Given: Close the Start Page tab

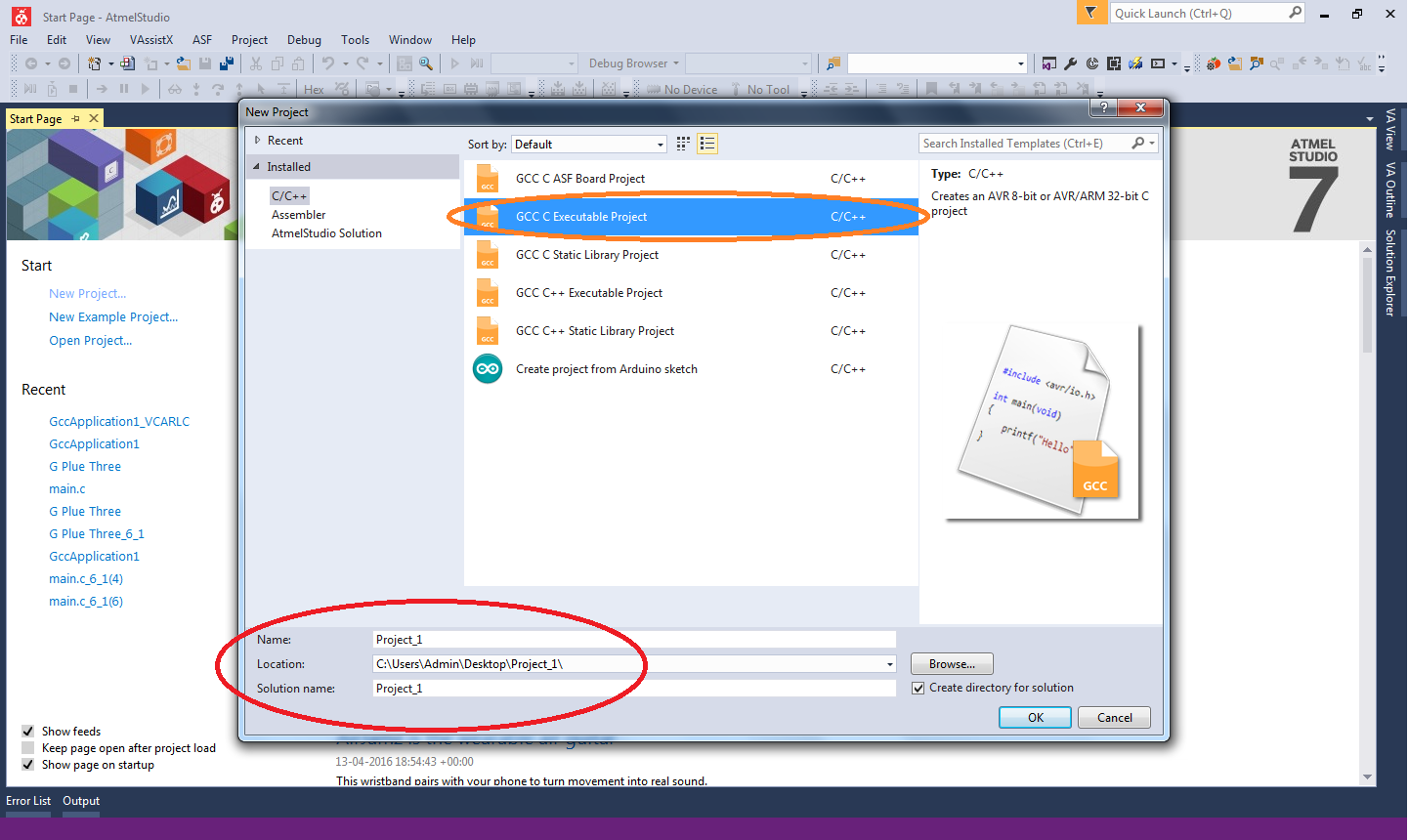Looking at the screenshot, I should point(94,118).
